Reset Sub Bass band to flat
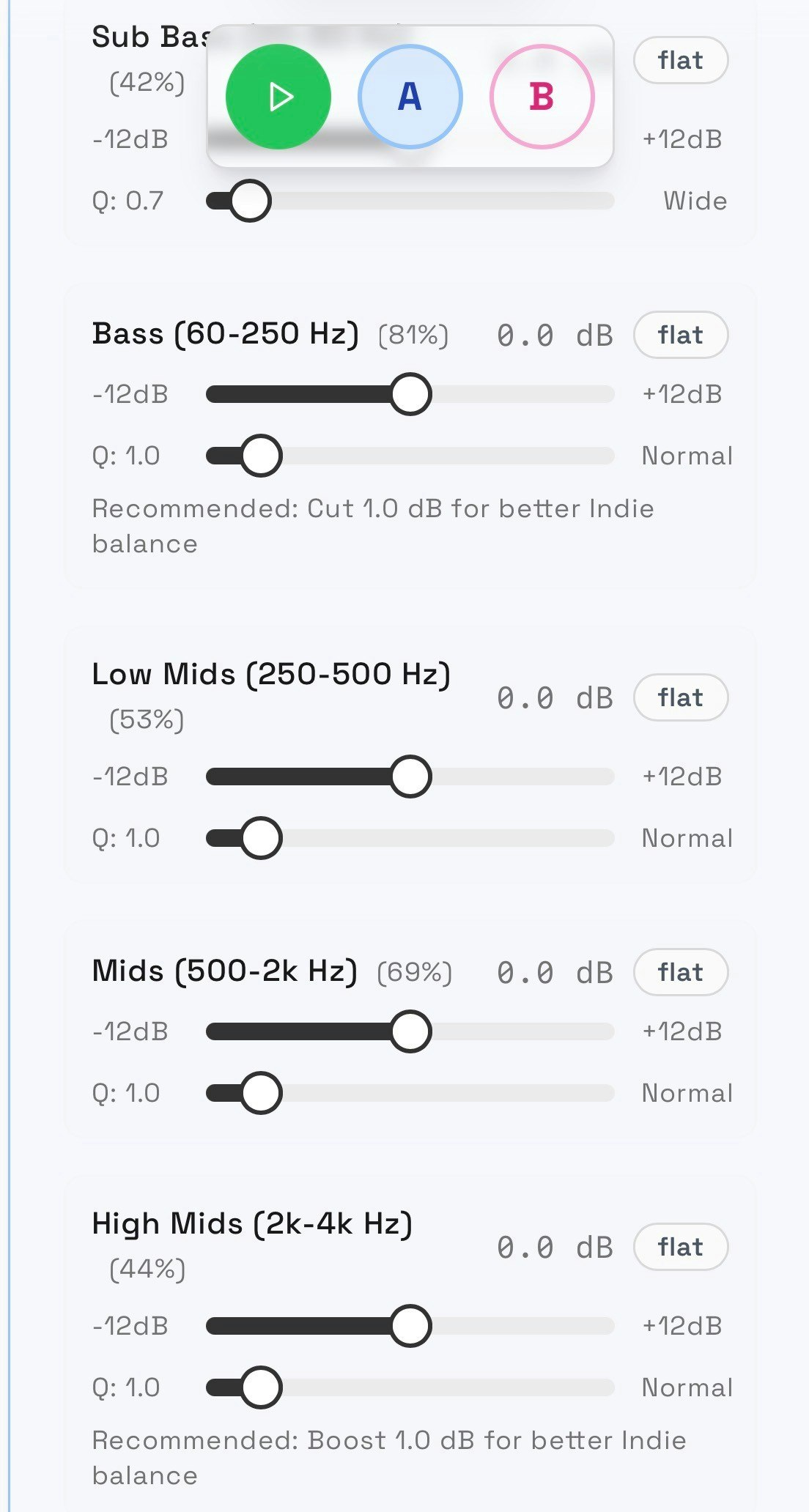The image size is (809, 1512). click(x=680, y=60)
